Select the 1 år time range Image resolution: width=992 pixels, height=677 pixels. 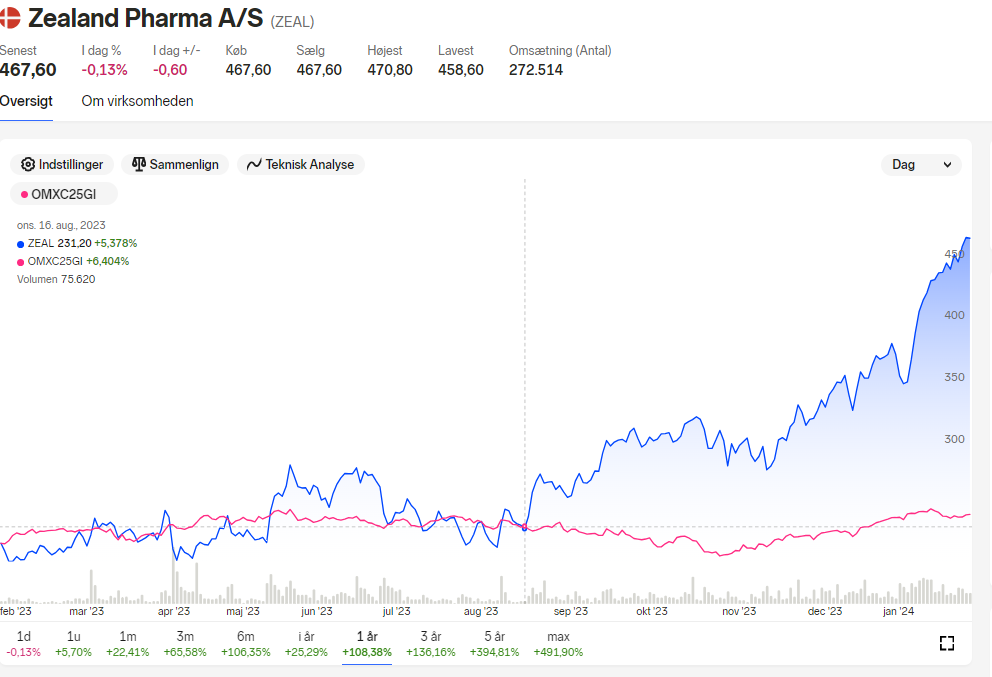click(367, 643)
